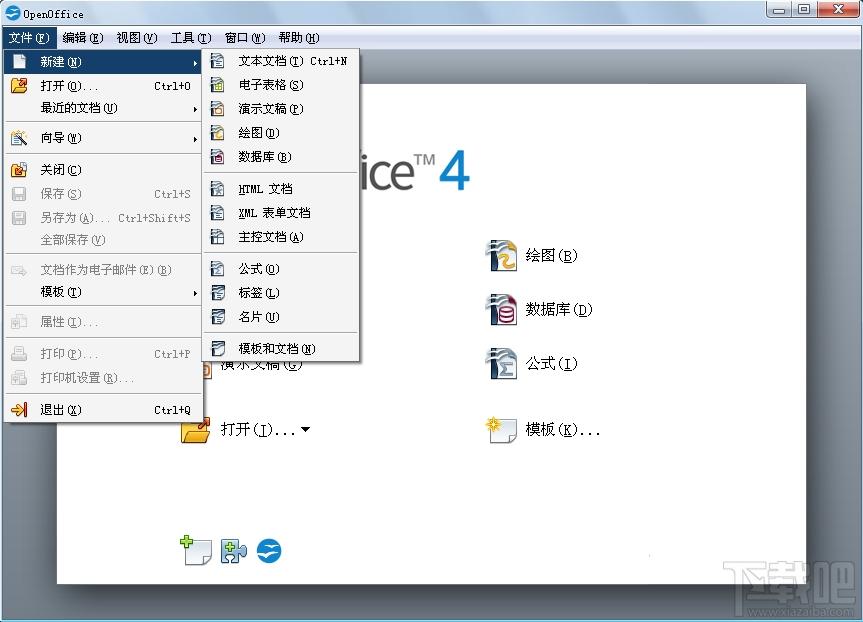Image resolution: width=863 pixels, height=622 pixels.
Task: Click the Database (数据库) icon in submenu
Action: tap(217, 157)
